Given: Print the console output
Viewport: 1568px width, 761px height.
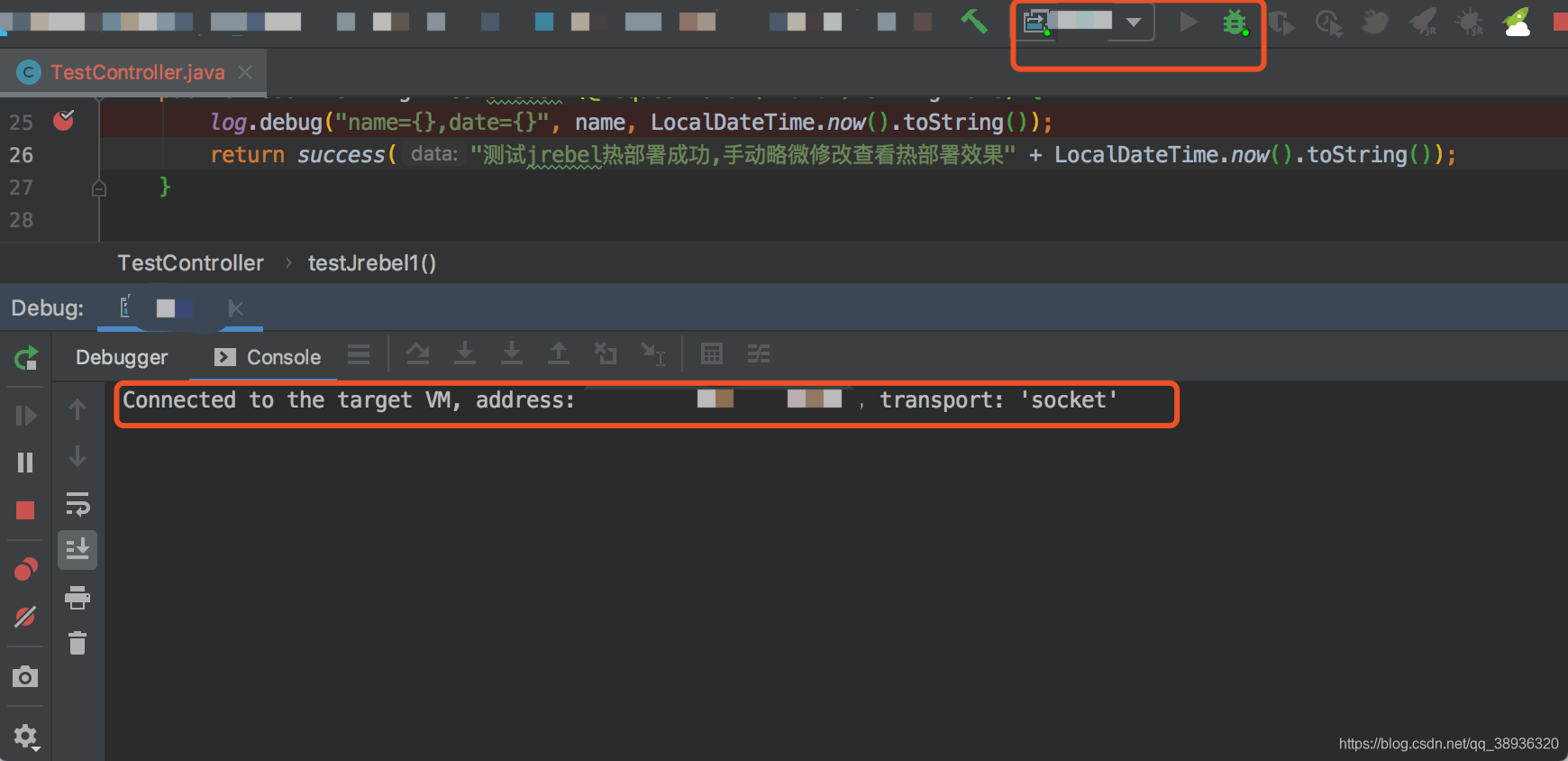Looking at the screenshot, I should click(77, 597).
